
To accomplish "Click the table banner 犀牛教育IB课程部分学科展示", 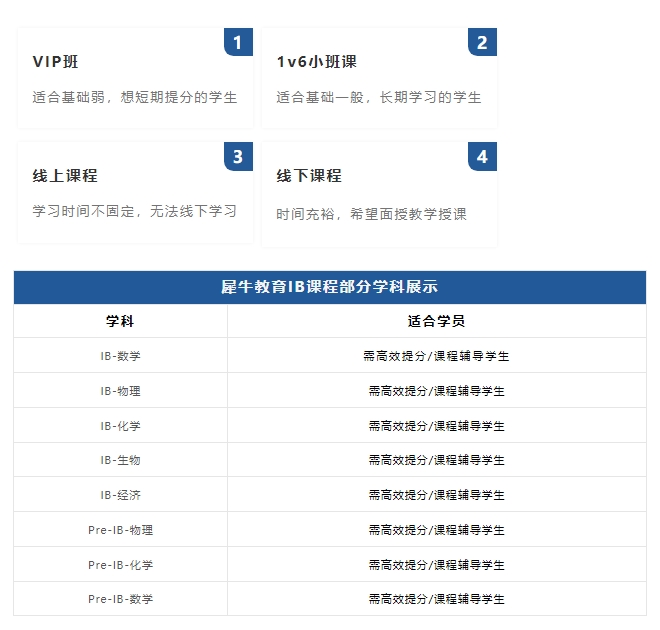I will pyautogui.click(x=330, y=287).
